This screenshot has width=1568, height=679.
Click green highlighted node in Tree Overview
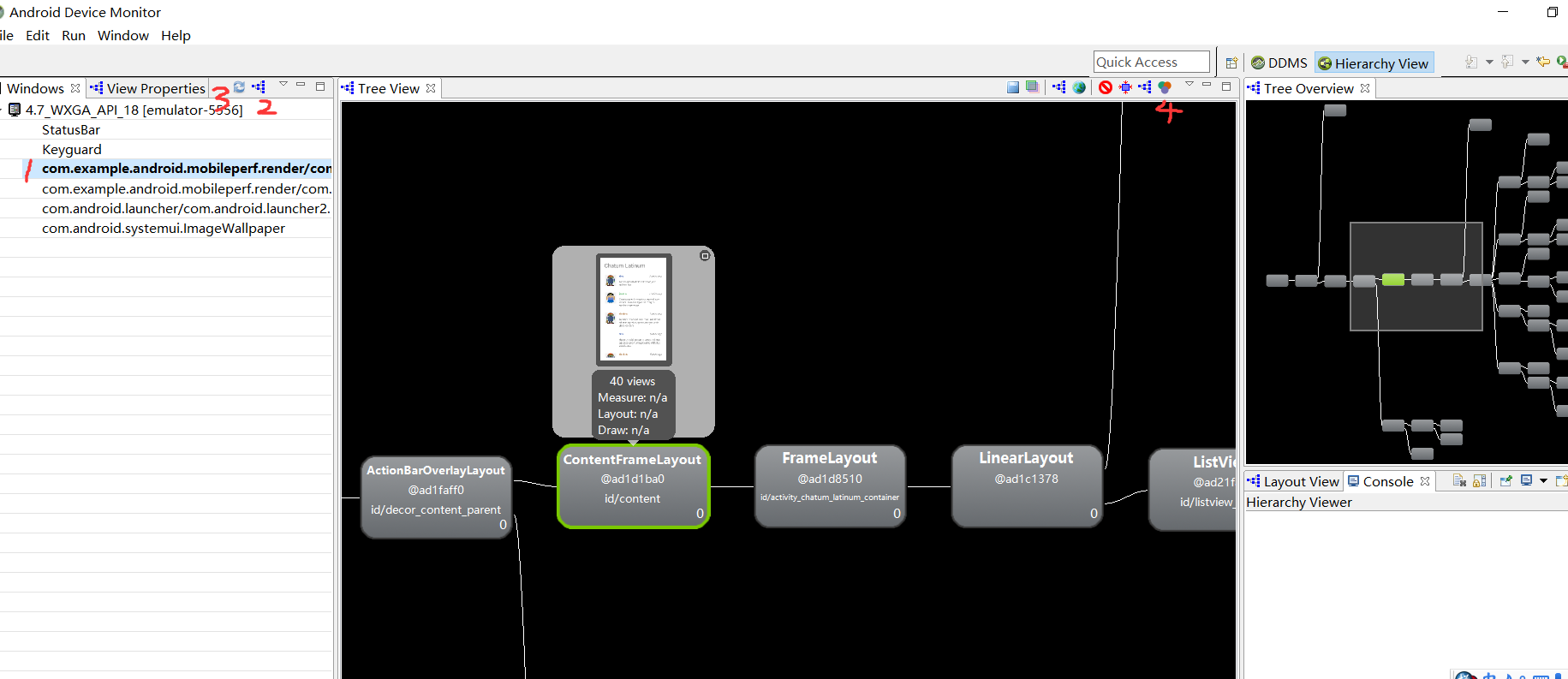(x=1393, y=280)
